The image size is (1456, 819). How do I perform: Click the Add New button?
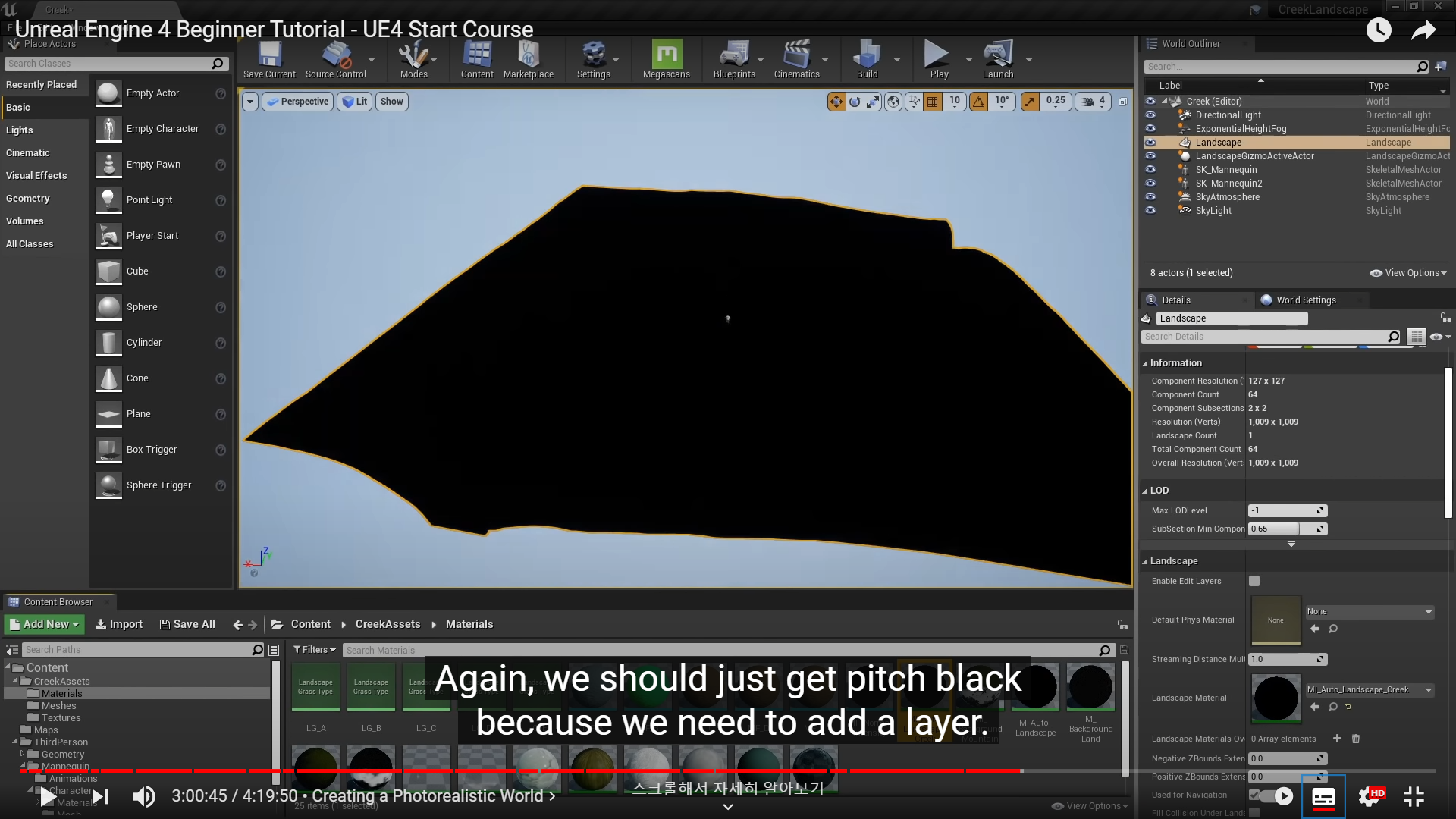tap(44, 624)
